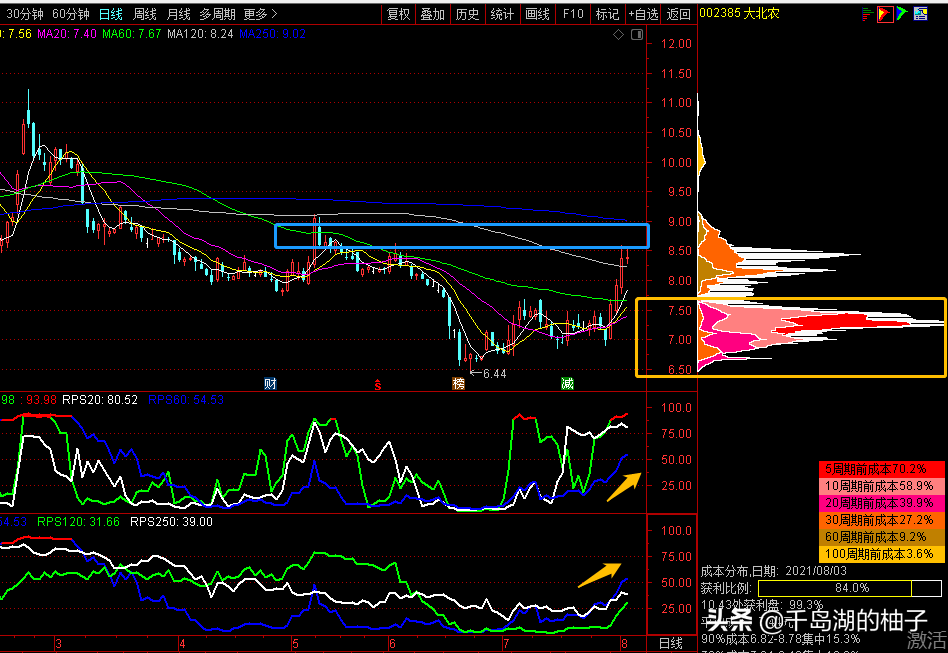Click the 榜 event marker on chart

(x=458, y=384)
